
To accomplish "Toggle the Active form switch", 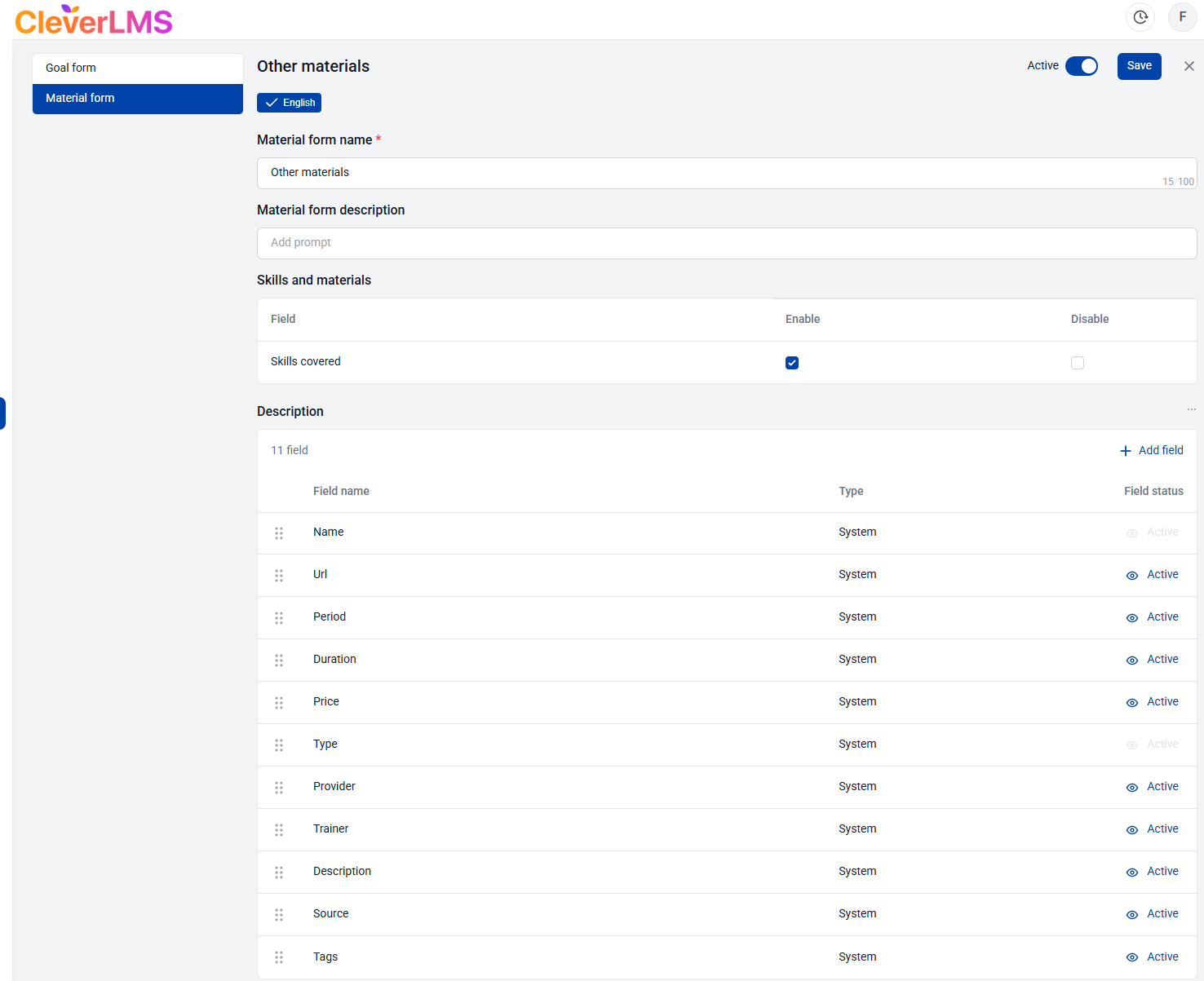I will (x=1082, y=66).
